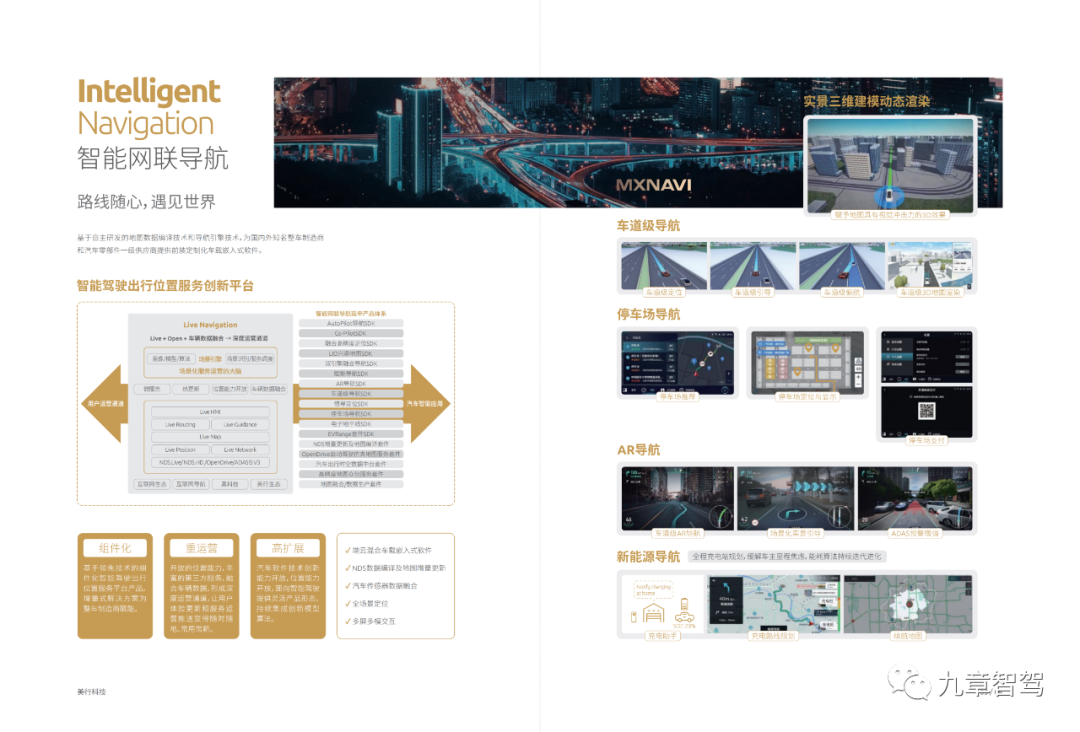Select the 智能网联导航 heading

tap(152, 158)
